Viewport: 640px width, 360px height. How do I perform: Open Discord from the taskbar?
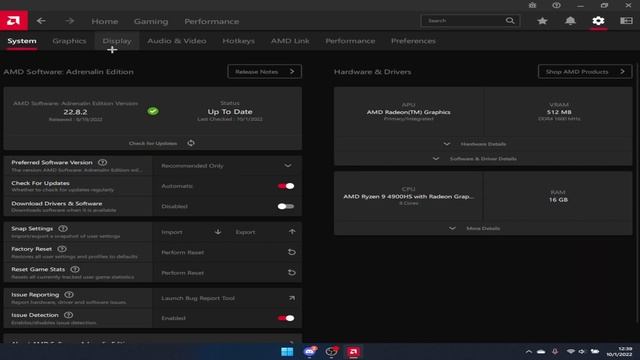pos(309,351)
